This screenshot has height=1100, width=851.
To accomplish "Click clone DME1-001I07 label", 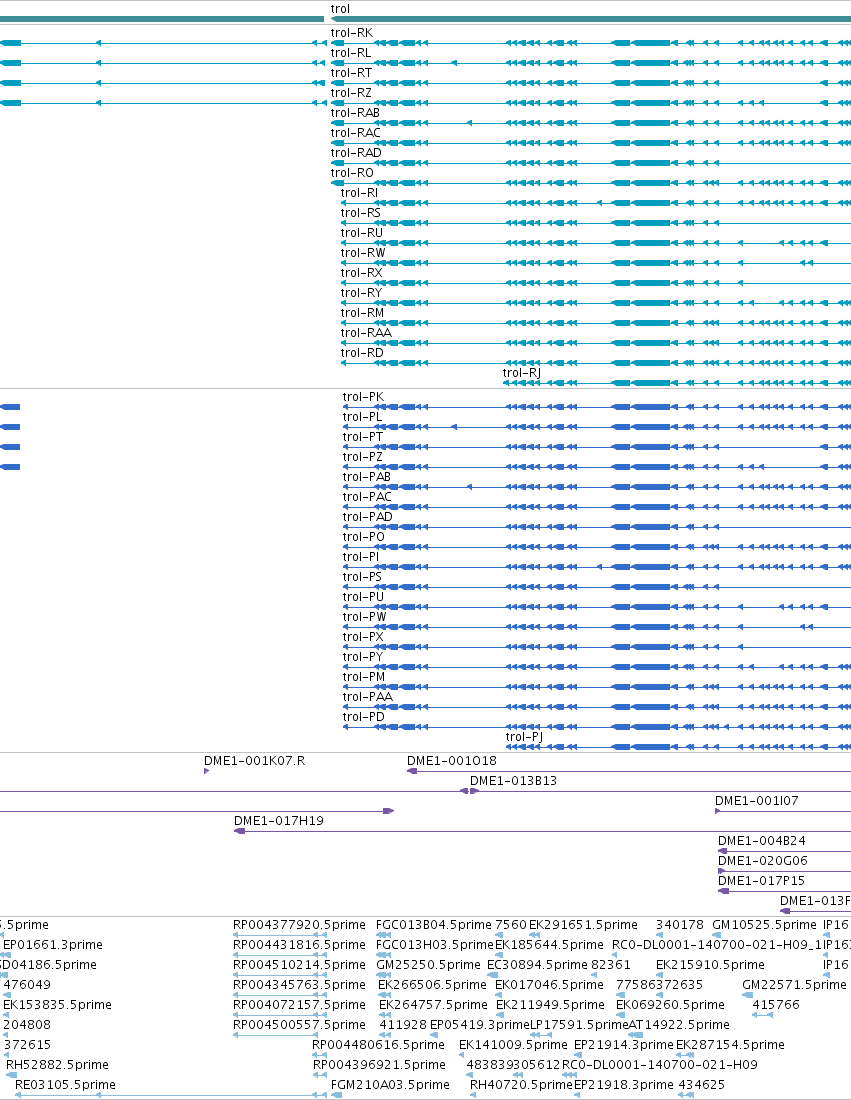I will point(757,801).
